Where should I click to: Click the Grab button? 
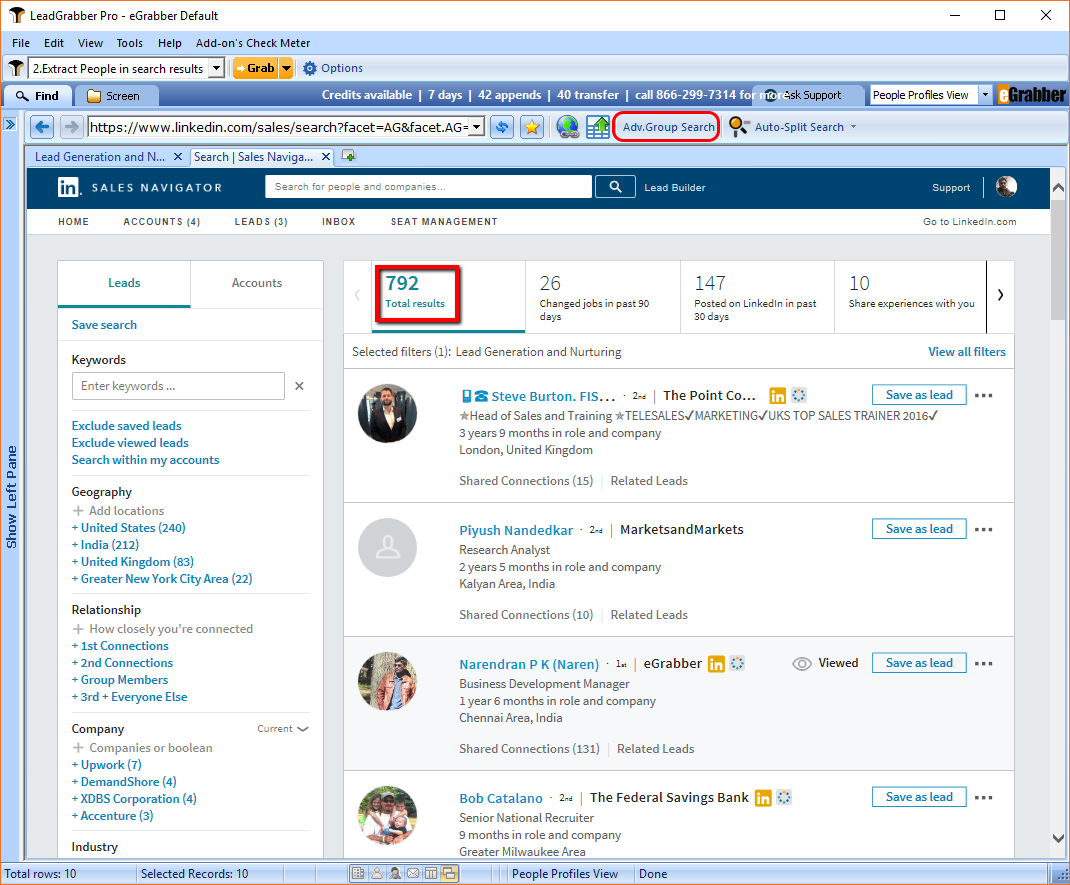(255, 68)
